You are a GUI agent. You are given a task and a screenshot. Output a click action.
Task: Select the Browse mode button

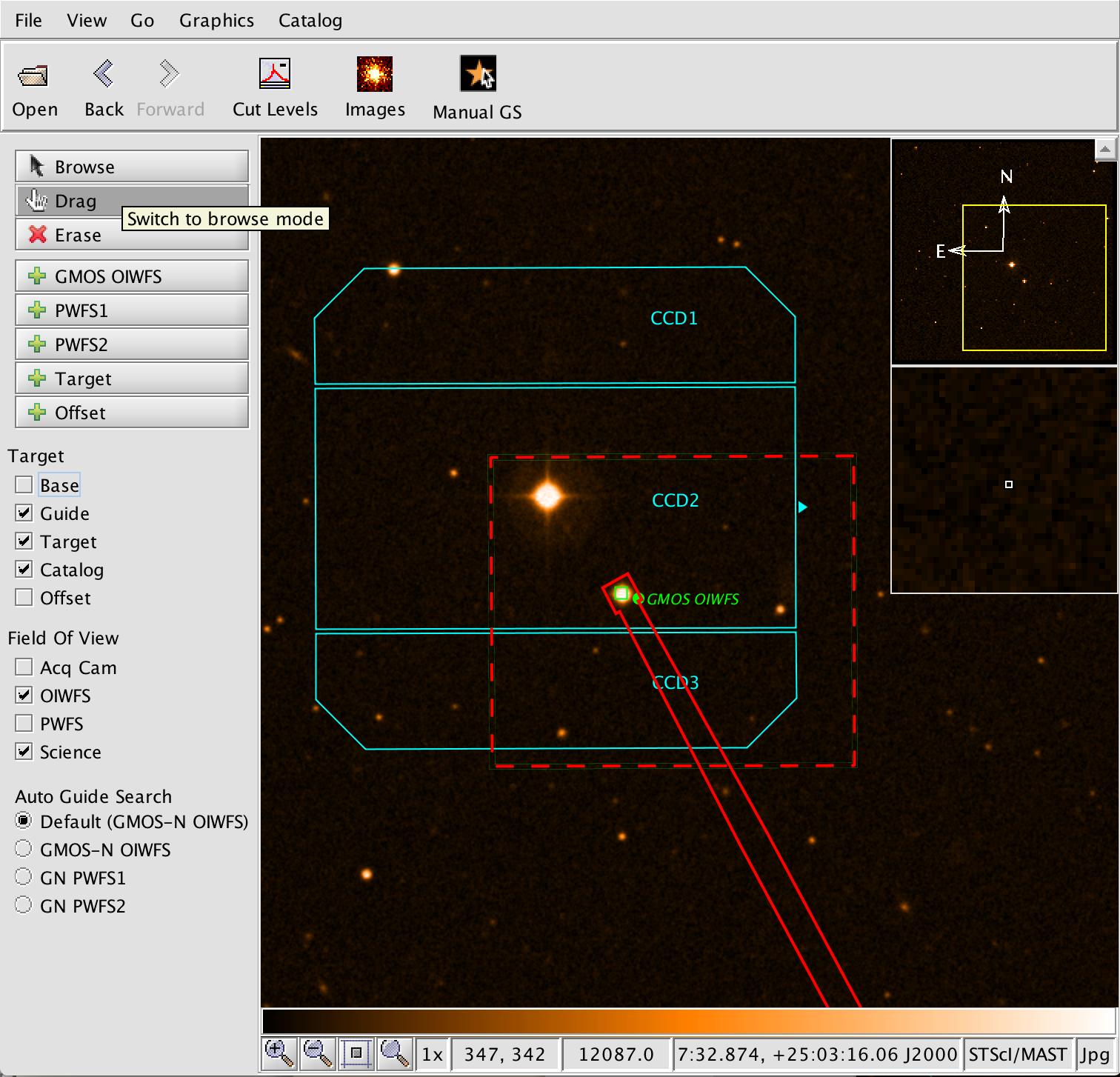coord(132,167)
